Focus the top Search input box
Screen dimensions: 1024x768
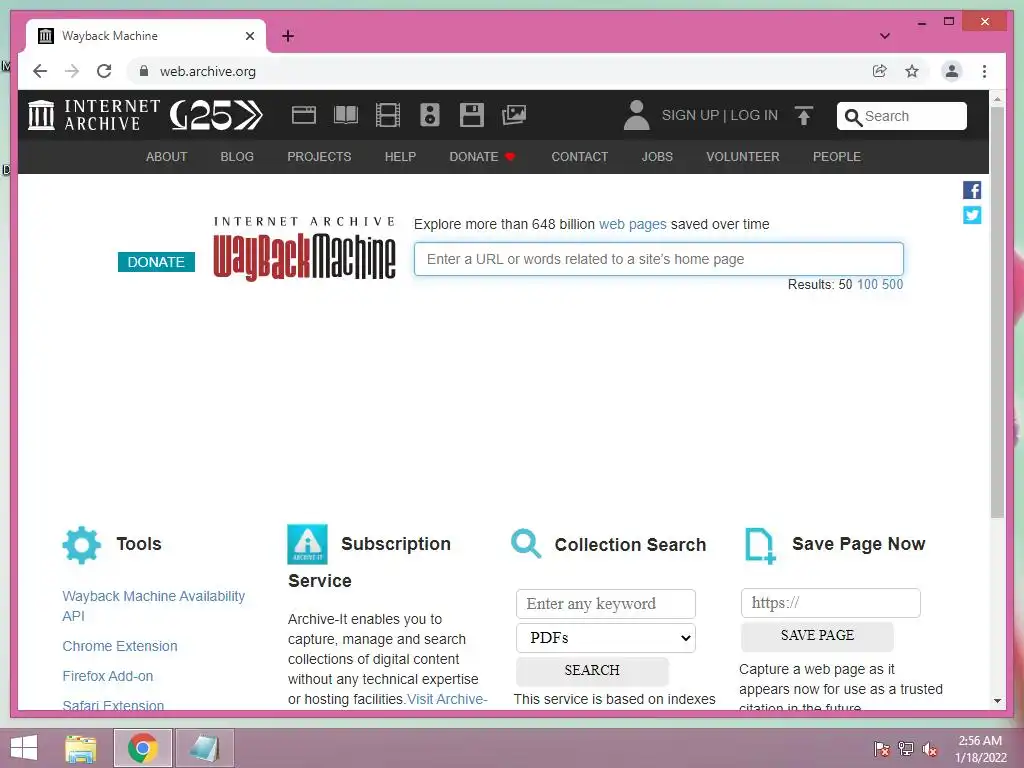click(x=901, y=116)
